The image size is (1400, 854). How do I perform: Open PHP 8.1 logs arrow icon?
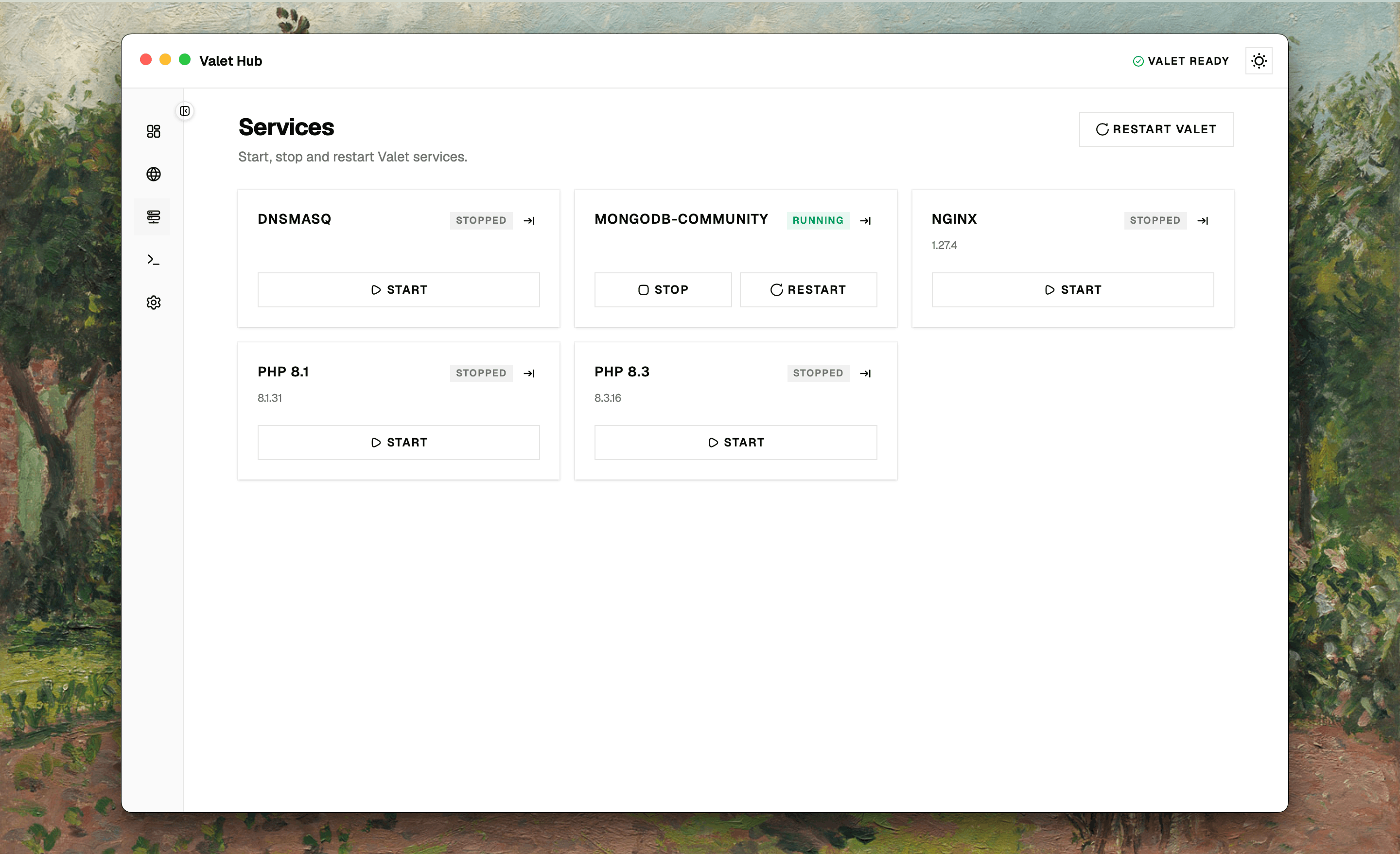[x=529, y=374]
